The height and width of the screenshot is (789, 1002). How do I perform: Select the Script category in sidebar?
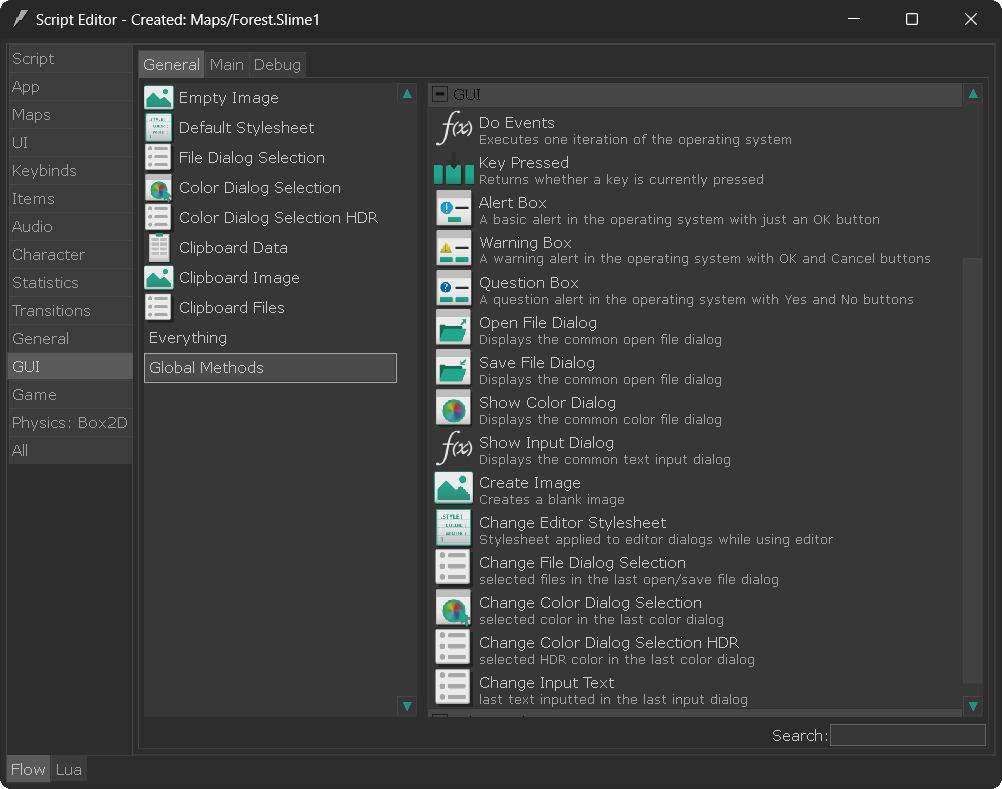[70, 59]
